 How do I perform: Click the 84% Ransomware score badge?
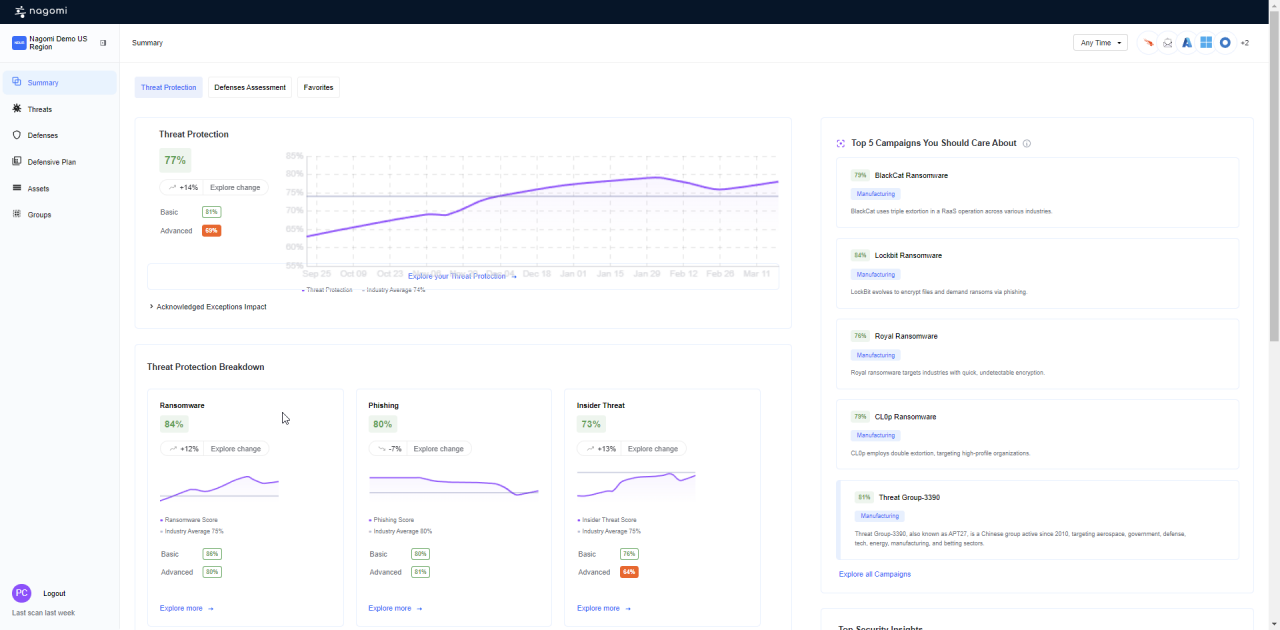174,424
